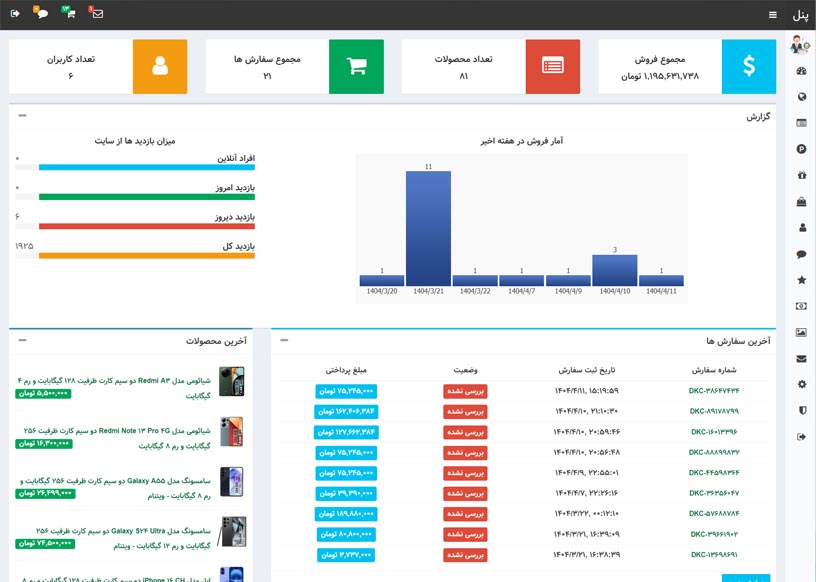Click the envelope icon in the sidebar
The image size is (816, 582).
[x=801, y=358]
